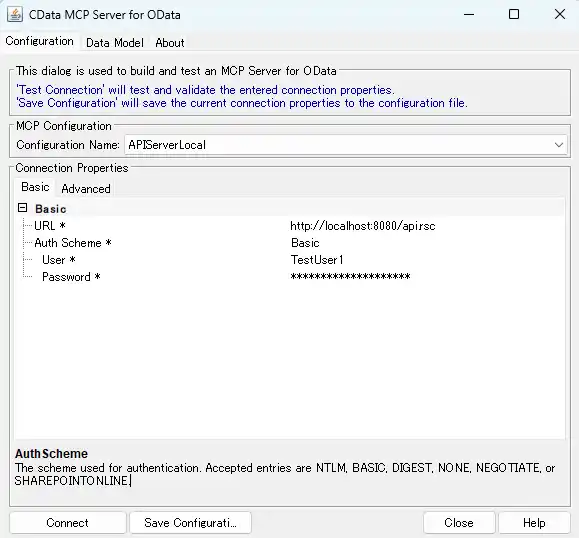The image size is (579, 538).
Task: Click the Save Configuration button
Action: click(x=190, y=522)
